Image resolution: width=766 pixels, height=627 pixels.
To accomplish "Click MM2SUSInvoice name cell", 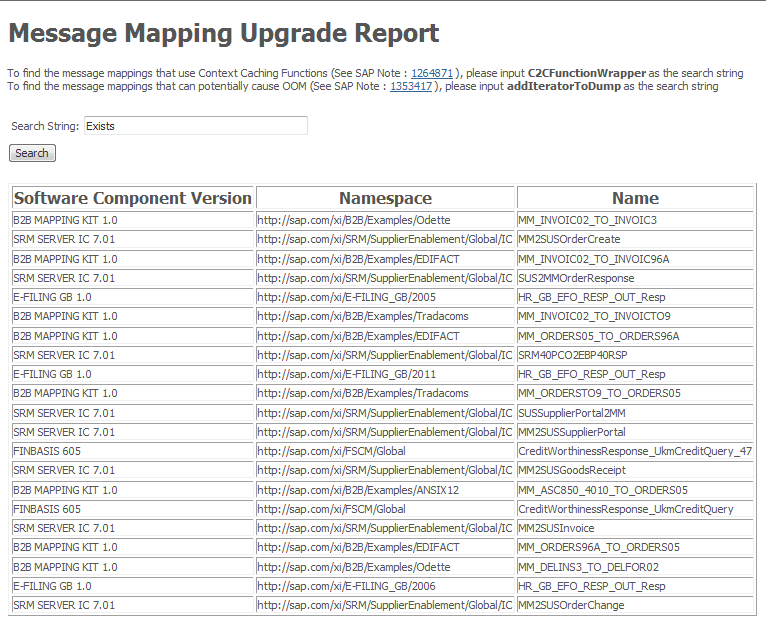I will [x=635, y=528].
